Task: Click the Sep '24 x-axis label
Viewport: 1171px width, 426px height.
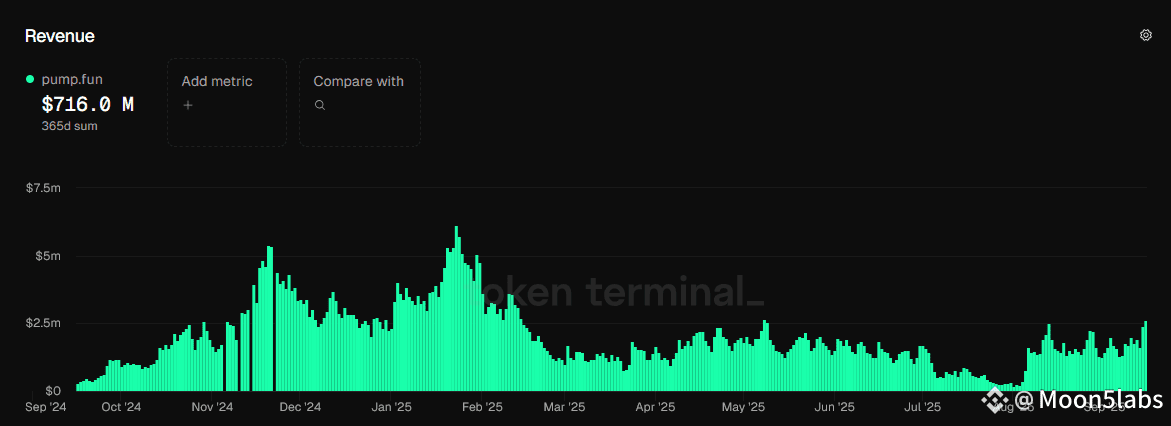Action: pos(44,407)
